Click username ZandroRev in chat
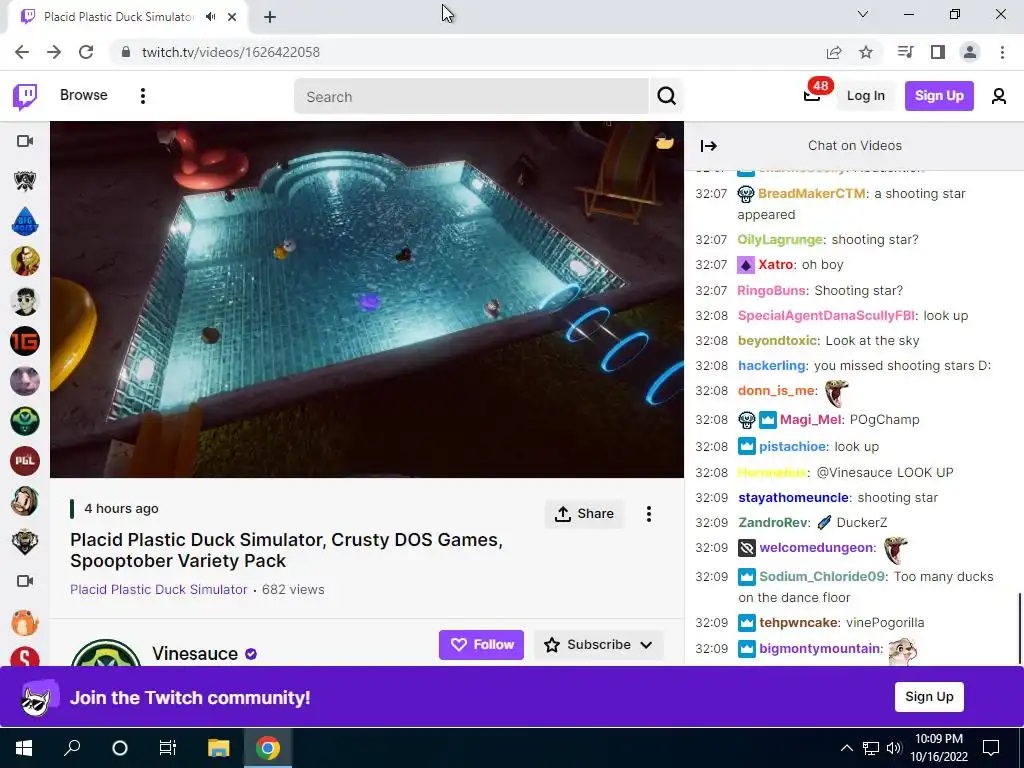Viewport: 1024px width, 768px height. [773, 522]
